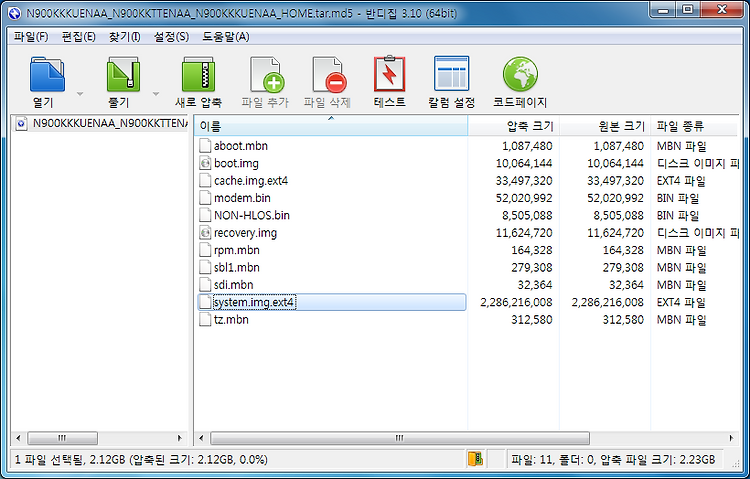Click the 2,286,216,008 compressed size cell
The width and height of the screenshot is (750, 479).
pyautogui.click(x=516, y=302)
